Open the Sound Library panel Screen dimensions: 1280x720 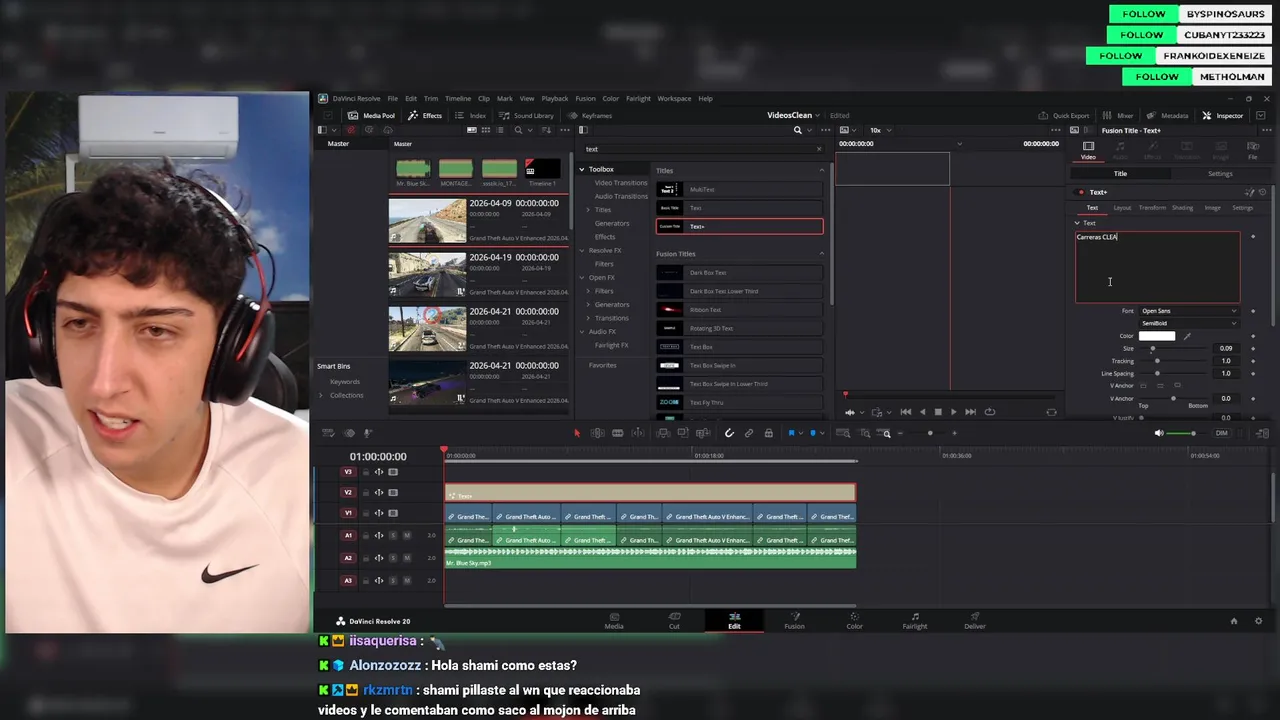click(x=526, y=115)
